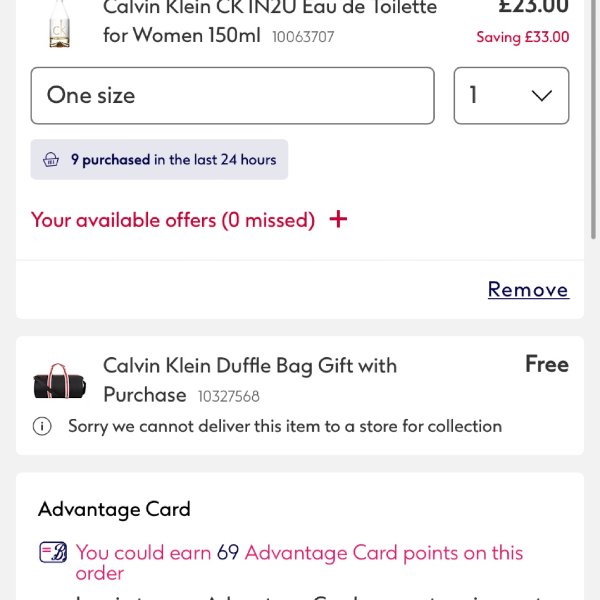Click the Duffle Bag product image

[x=60, y=380]
